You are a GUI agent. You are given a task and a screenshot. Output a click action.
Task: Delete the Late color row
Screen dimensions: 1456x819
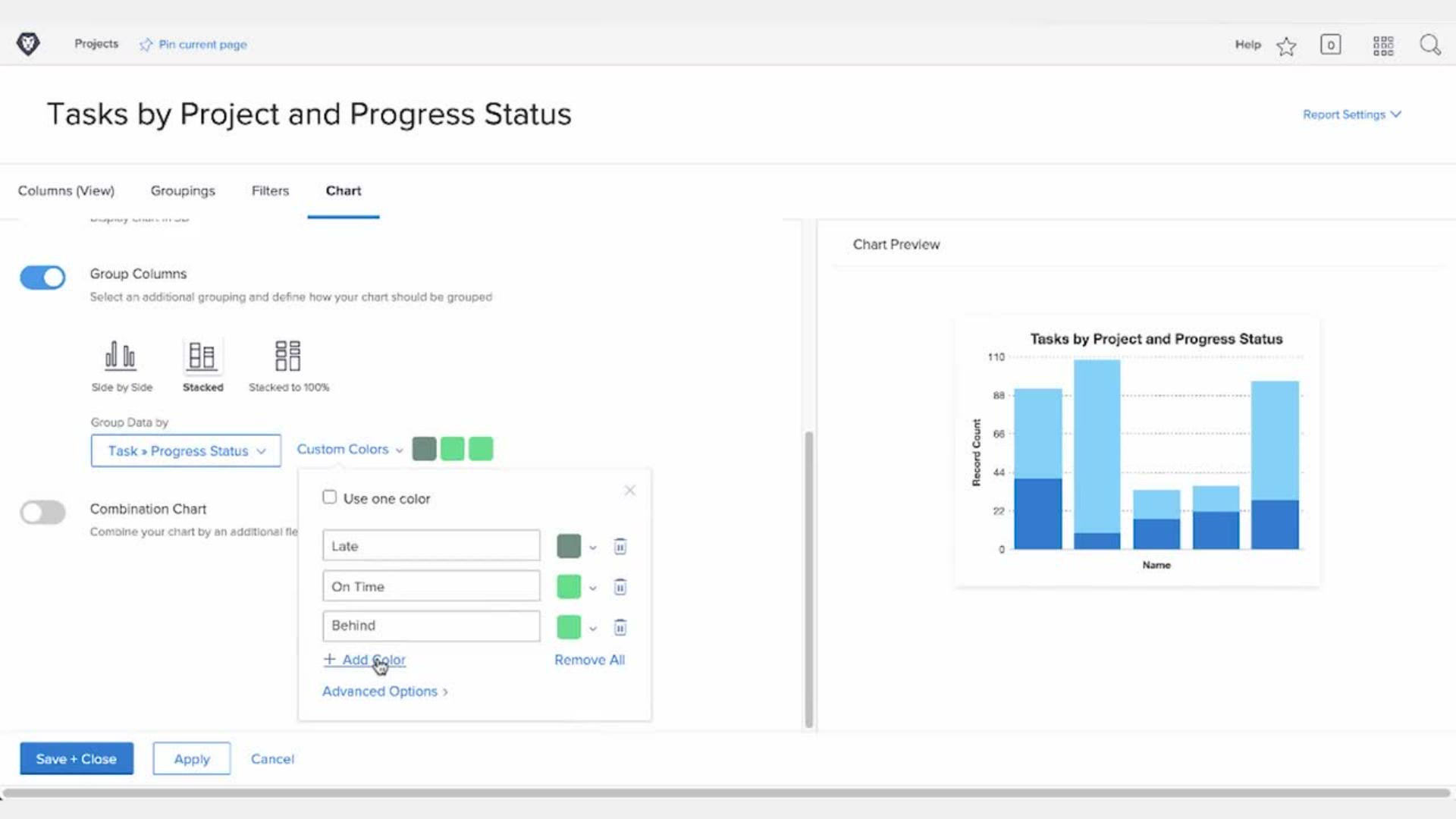(620, 547)
